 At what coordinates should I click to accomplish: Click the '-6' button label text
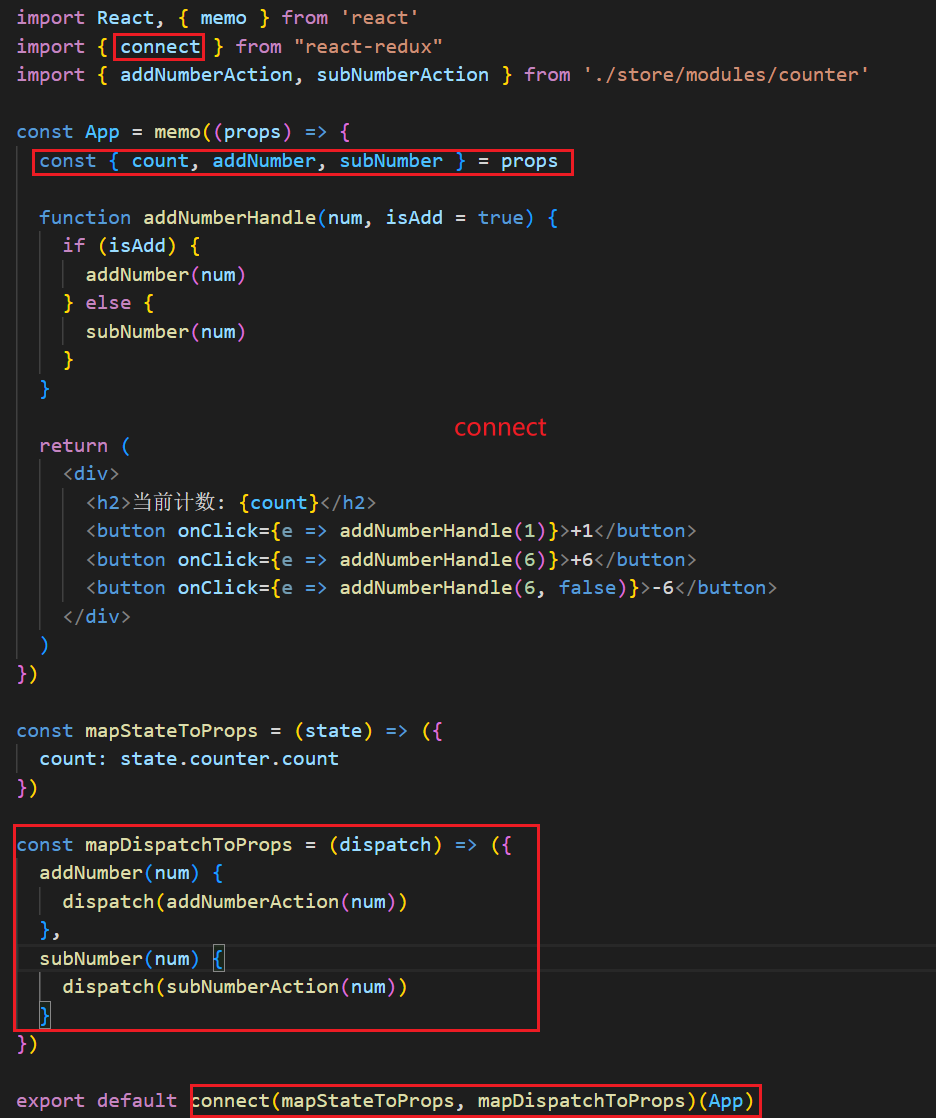[663, 588]
